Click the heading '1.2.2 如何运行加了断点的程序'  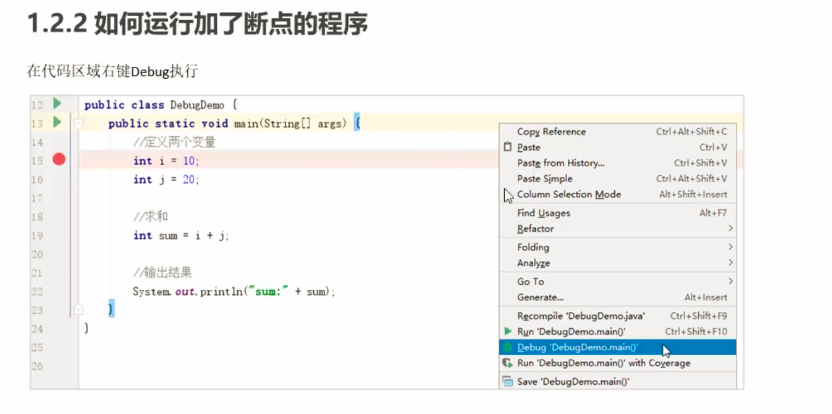tap(197, 24)
